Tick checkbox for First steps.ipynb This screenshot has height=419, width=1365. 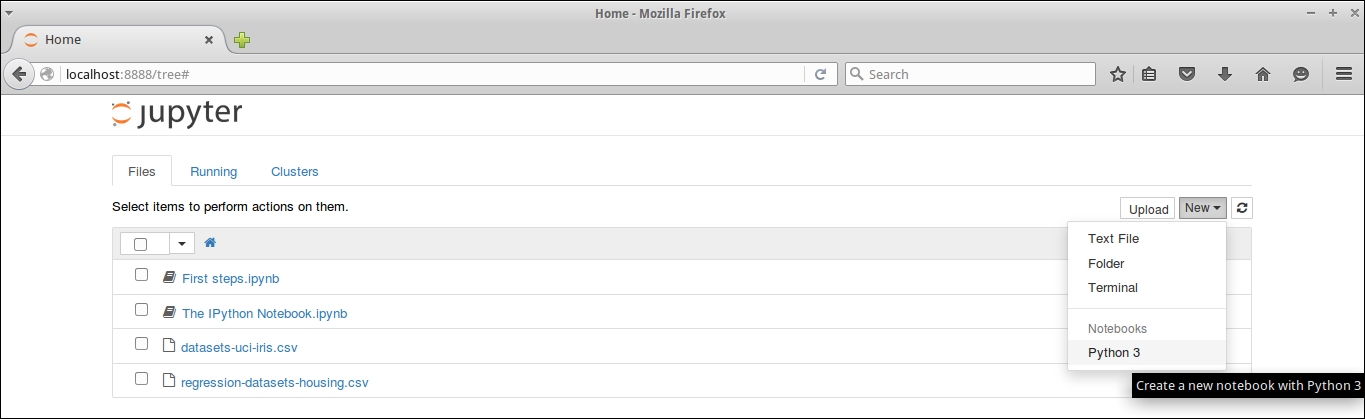pos(141,275)
